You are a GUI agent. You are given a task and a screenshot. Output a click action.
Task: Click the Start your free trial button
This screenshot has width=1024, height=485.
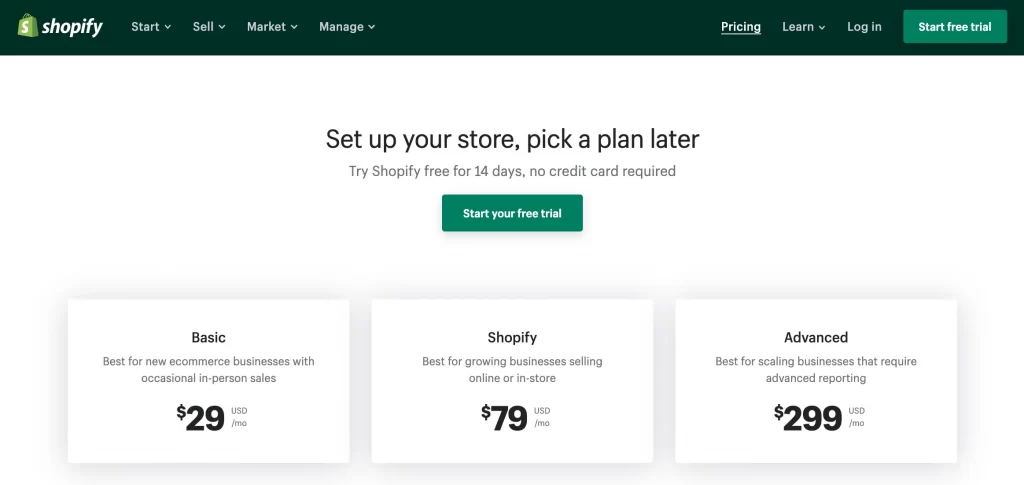[512, 213]
